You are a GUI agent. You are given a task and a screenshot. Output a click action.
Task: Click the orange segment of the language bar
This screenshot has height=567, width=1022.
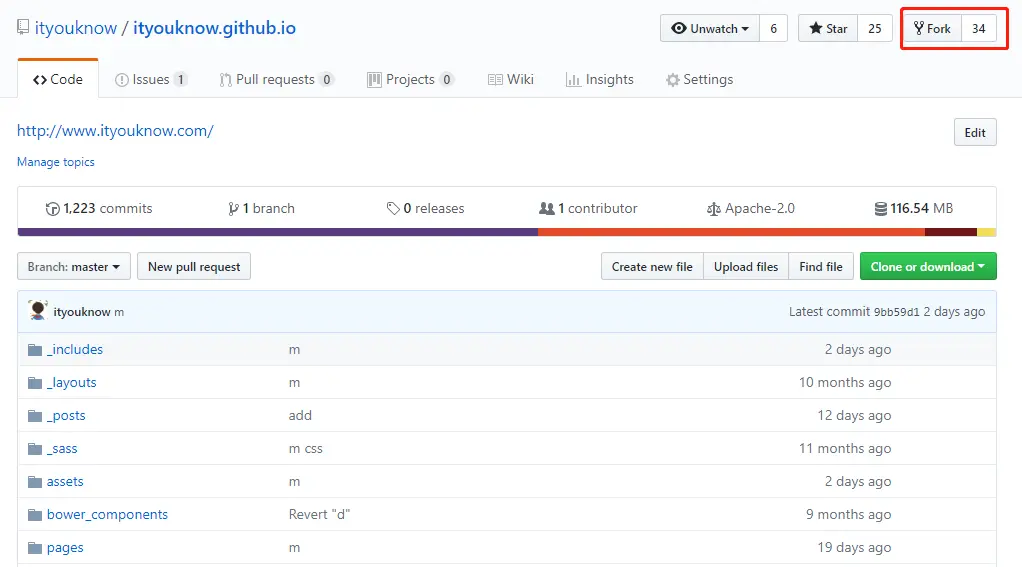[731, 232]
